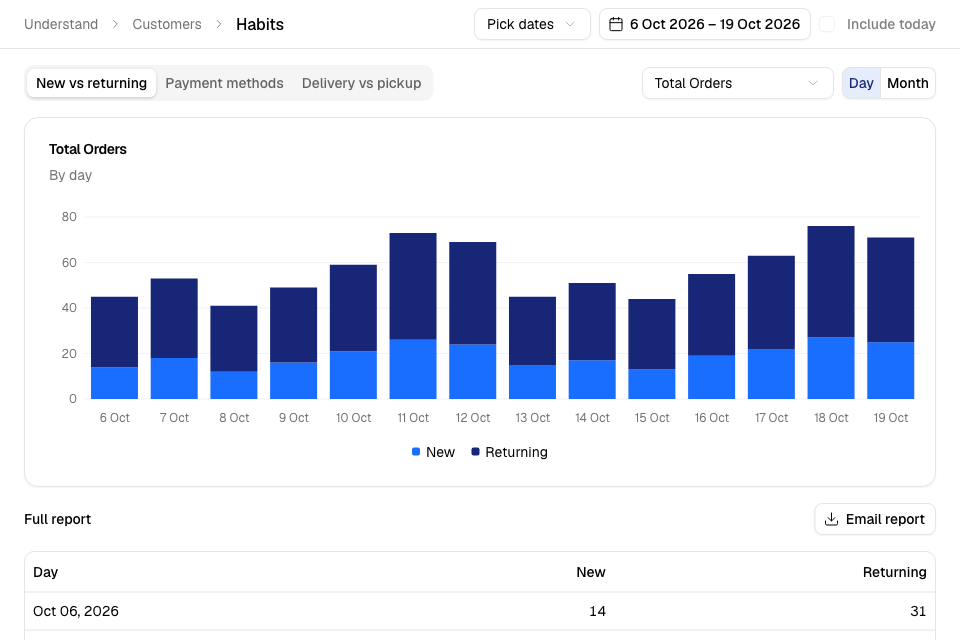Go to the Understand breadcrumb
The width and height of the screenshot is (960, 640).
tap(61, 24)
